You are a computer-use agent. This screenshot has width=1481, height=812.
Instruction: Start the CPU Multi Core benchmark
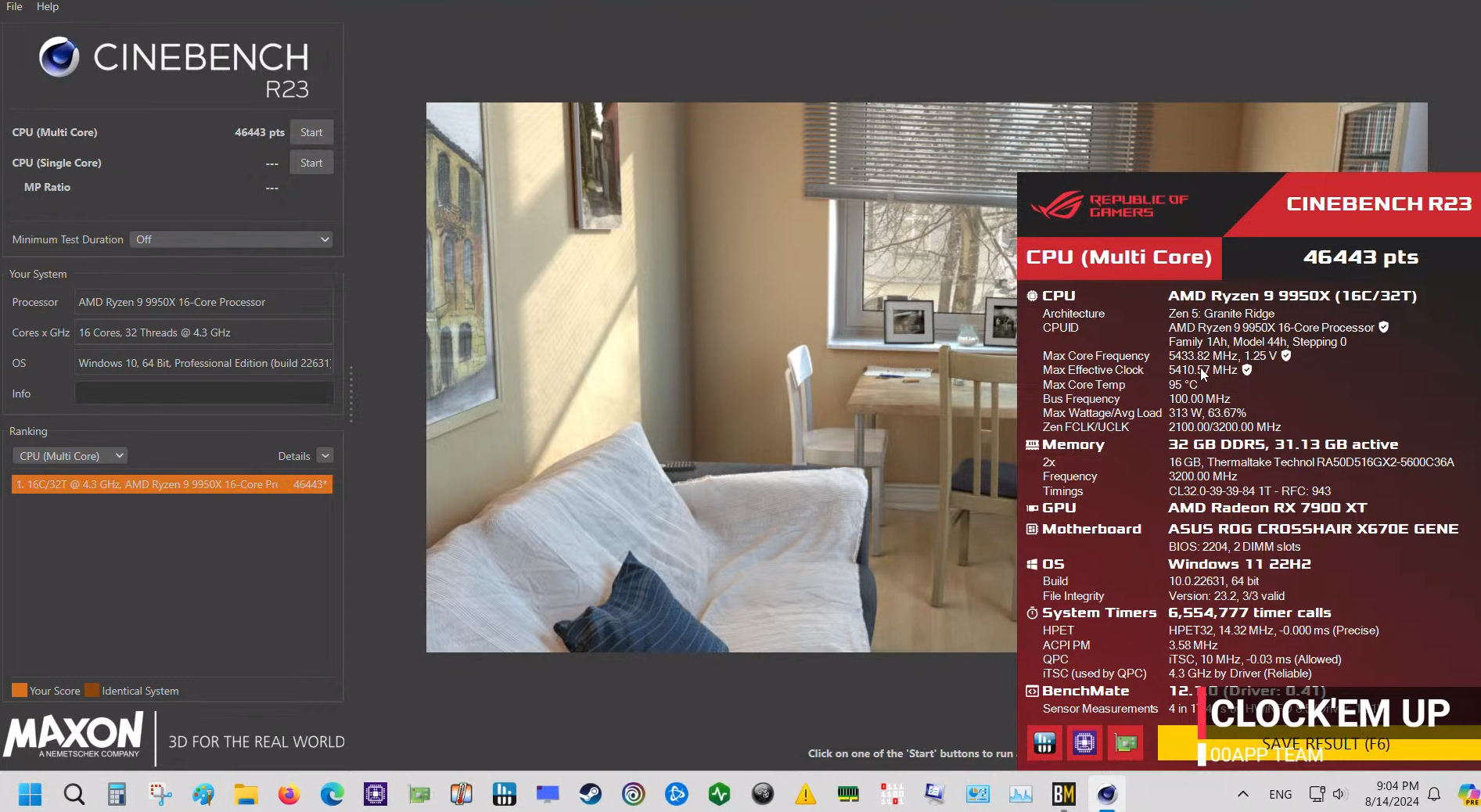tap(311, 132)
